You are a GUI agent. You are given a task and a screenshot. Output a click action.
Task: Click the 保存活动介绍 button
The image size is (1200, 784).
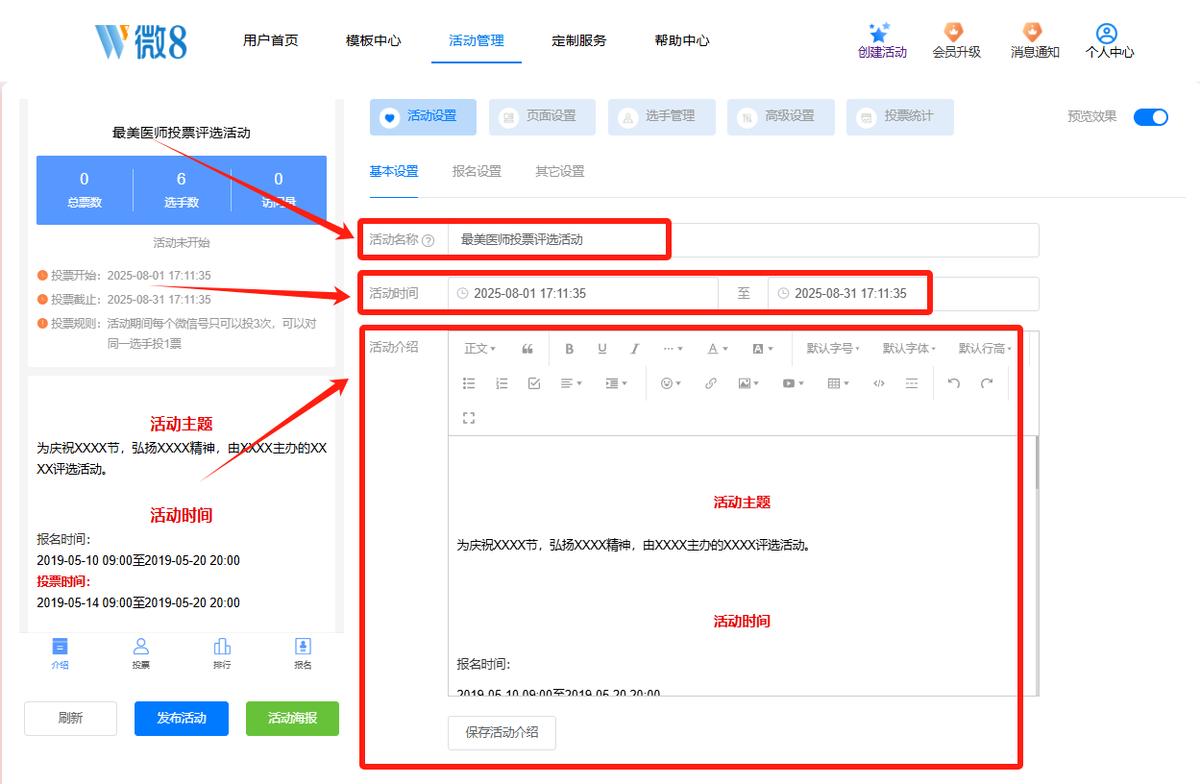click(502, 732)
